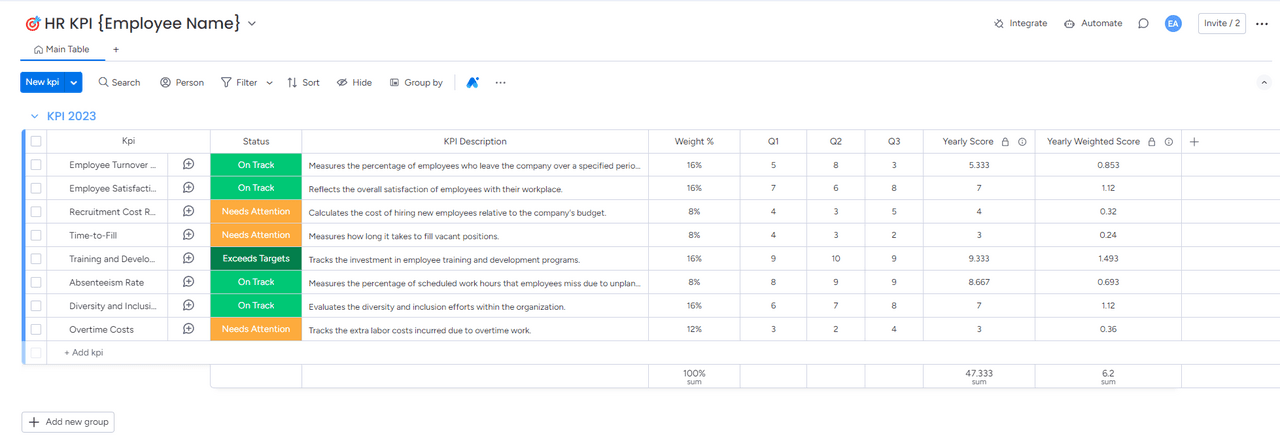Click the Yearly Weighted Score info icon
The width and height of the screenshot is (1280, 447).
1168,142
